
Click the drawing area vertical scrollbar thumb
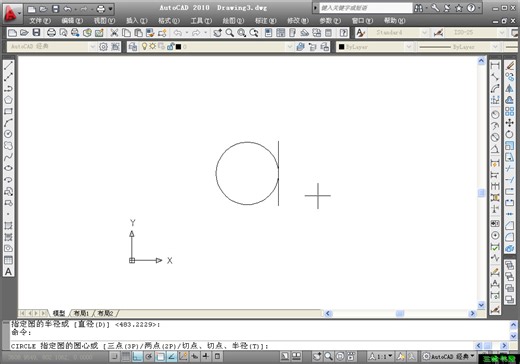(x=481, y=193)
